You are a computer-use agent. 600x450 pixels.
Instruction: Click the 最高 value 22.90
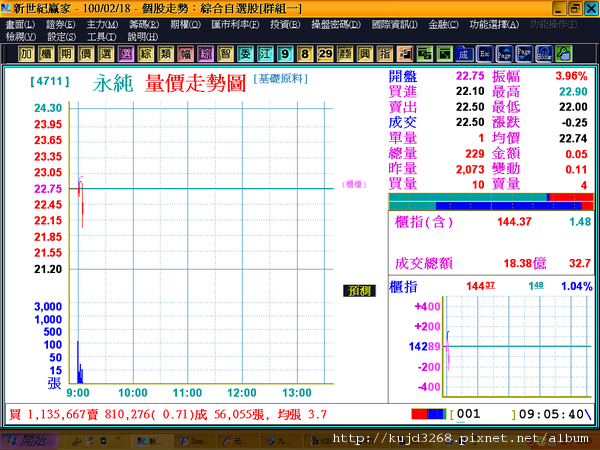(573, 92)
